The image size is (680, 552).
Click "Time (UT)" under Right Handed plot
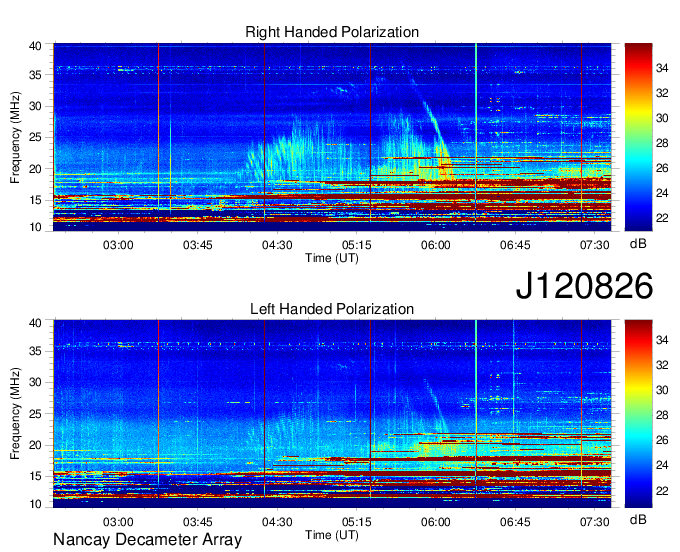click(x=332, y=258)
